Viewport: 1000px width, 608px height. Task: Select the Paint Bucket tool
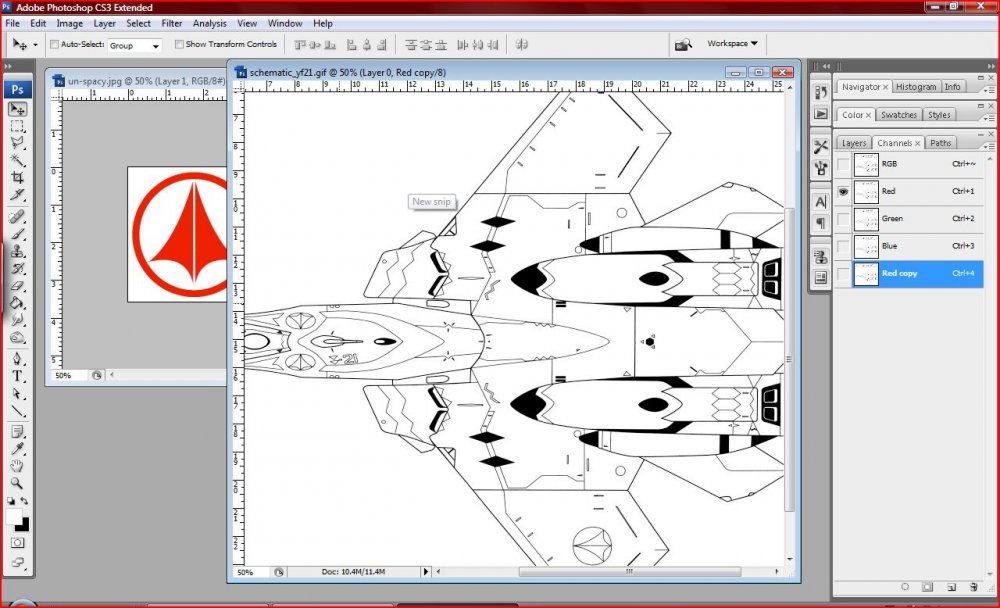pos(17,302)
